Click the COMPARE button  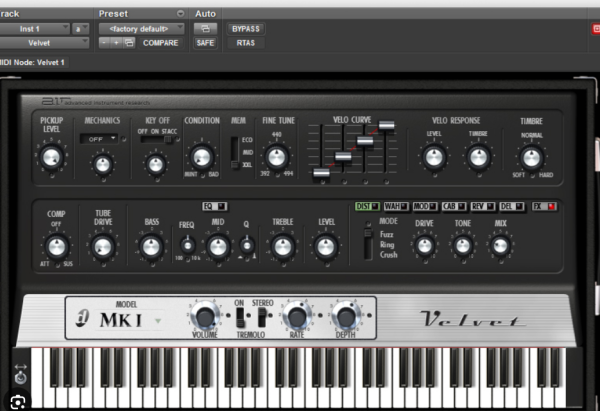pos(160,43)
